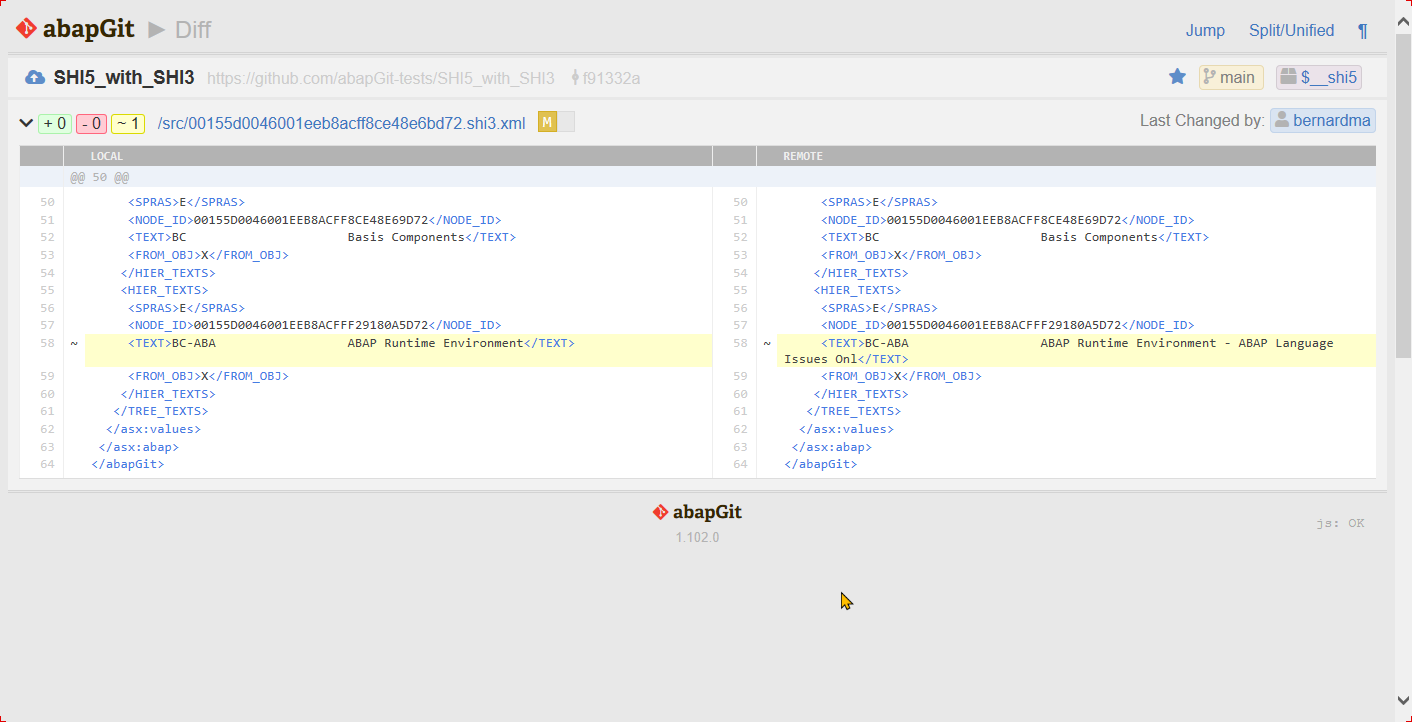1412x722 pixels.
Task: Toggle hidden characters pilcrow symbol
Action: 1362,31
